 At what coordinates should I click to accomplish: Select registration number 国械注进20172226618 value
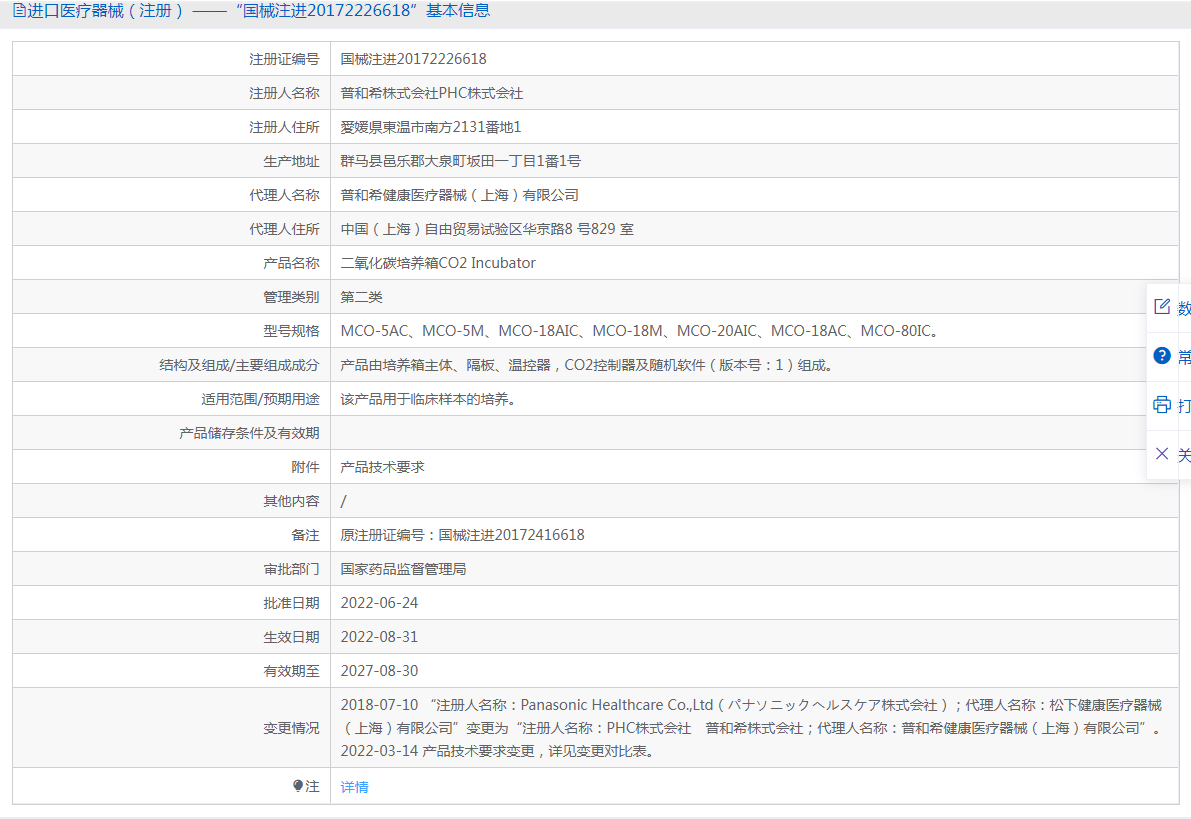pos(413,59)
